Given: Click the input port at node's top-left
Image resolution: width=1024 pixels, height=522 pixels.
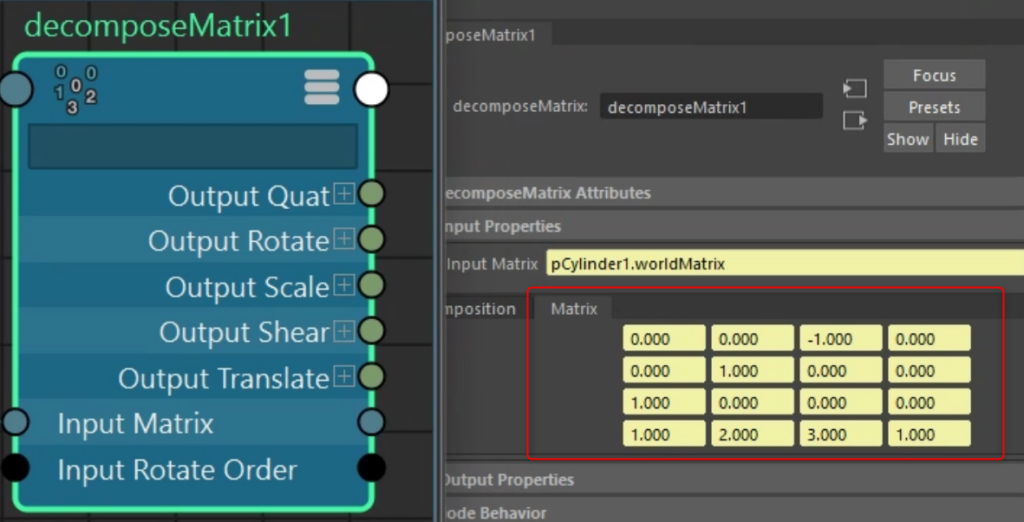Looking at the screenshot, I should (x=14, y=90).
